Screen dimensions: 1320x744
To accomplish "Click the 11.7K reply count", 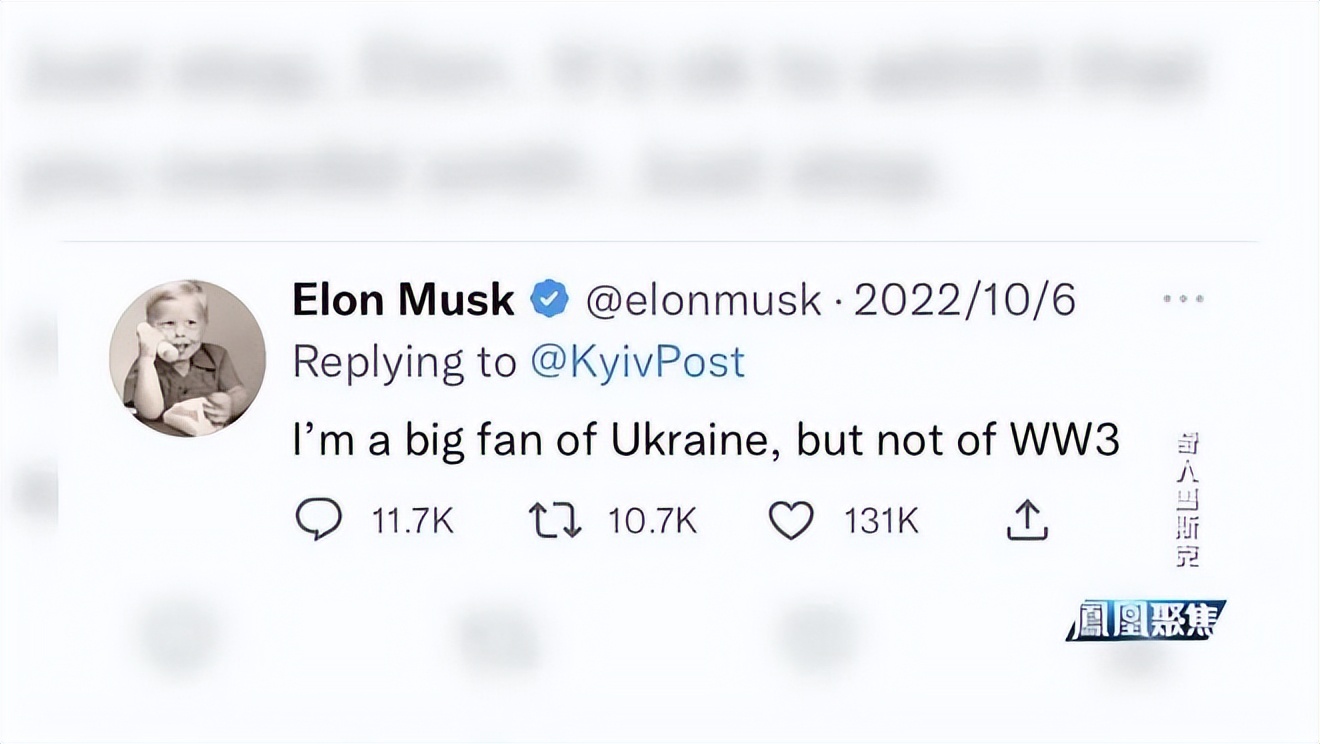I will (412, 521).
